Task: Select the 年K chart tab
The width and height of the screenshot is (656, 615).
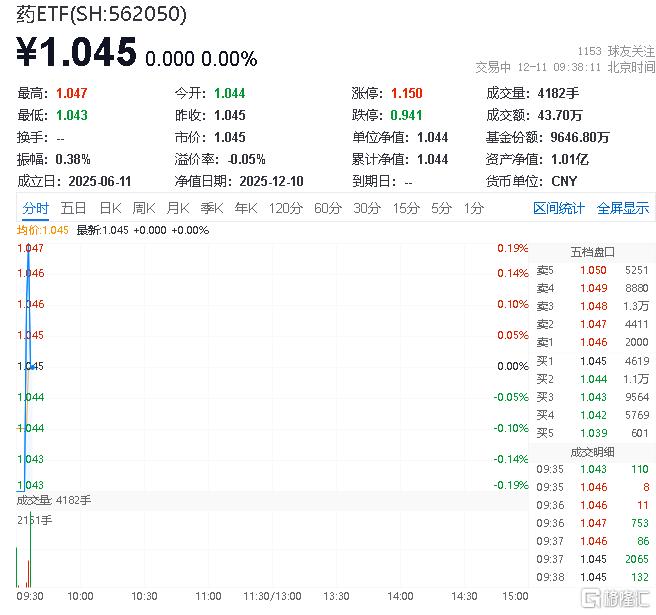Action: (246, 208)
